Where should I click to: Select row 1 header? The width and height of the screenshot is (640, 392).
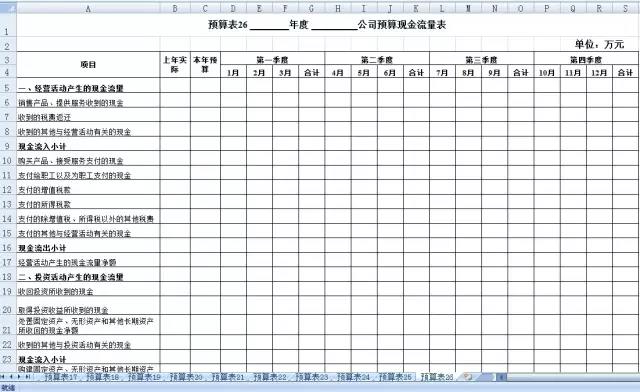click(x=8, y=25)
